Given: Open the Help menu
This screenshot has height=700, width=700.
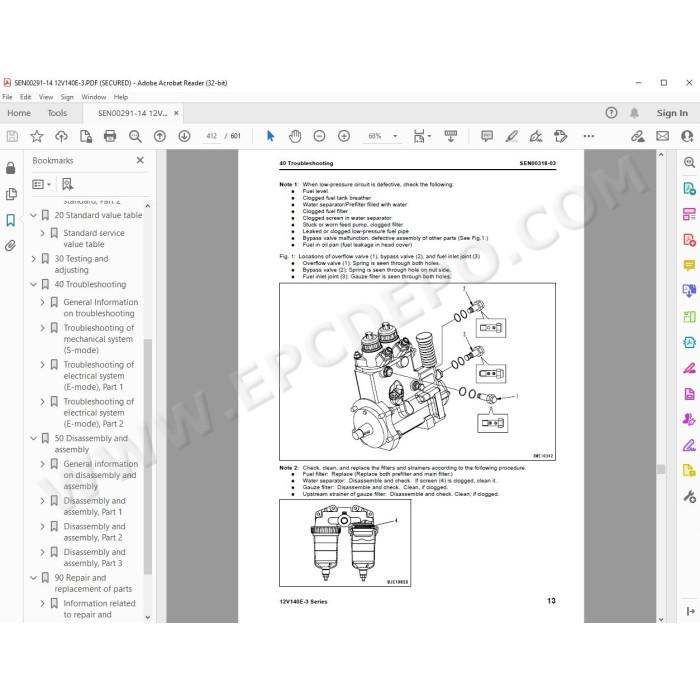Looking at the screenshot, I should pyautogui.click(x=121, y=97).
